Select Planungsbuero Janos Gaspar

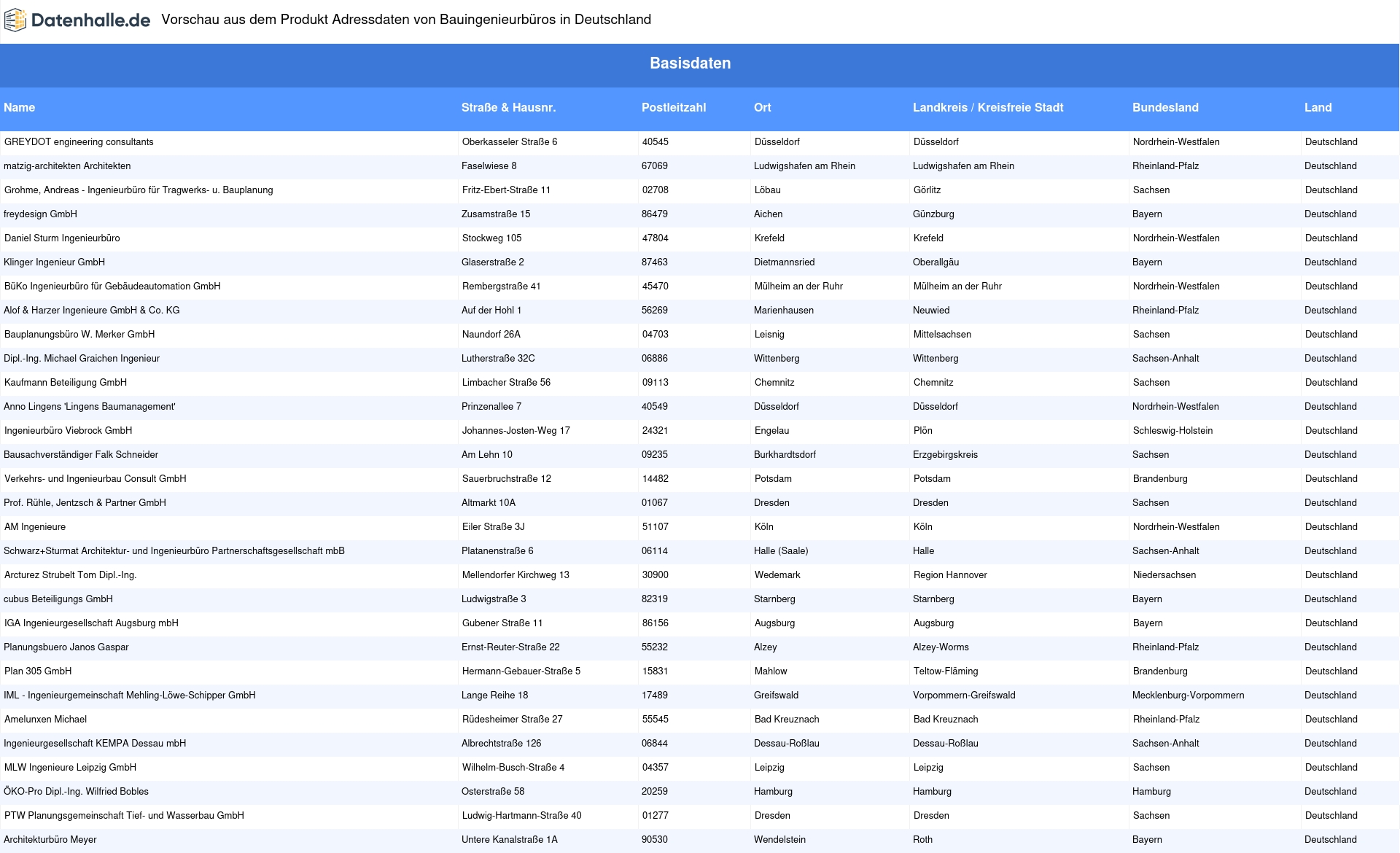(66, 647)
